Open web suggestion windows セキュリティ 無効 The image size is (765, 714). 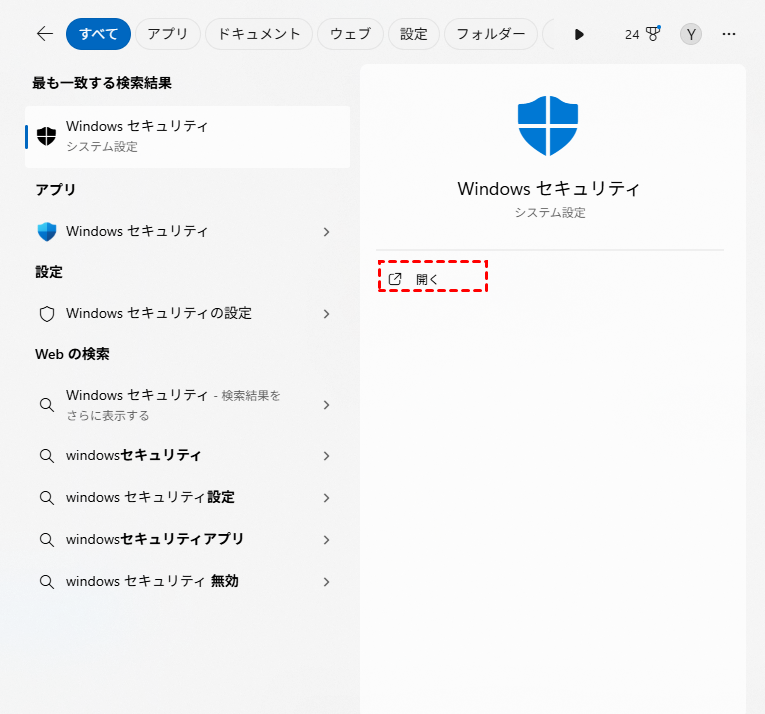point(187,582)
